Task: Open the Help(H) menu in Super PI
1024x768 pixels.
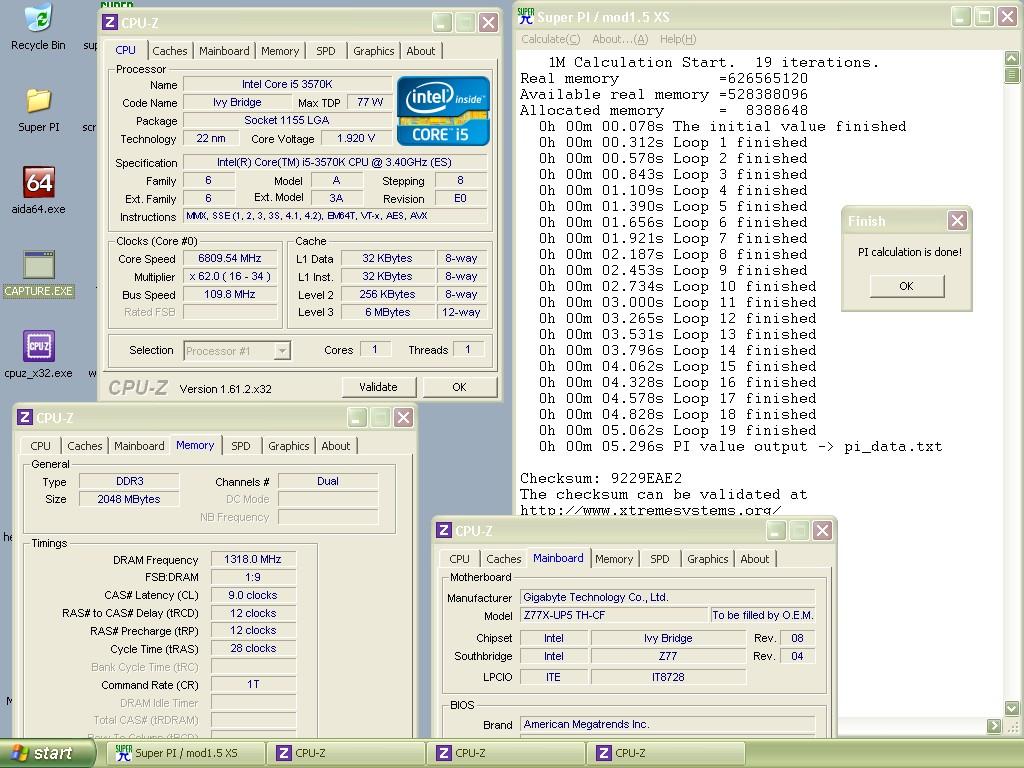Action: [x=678, y=39]
